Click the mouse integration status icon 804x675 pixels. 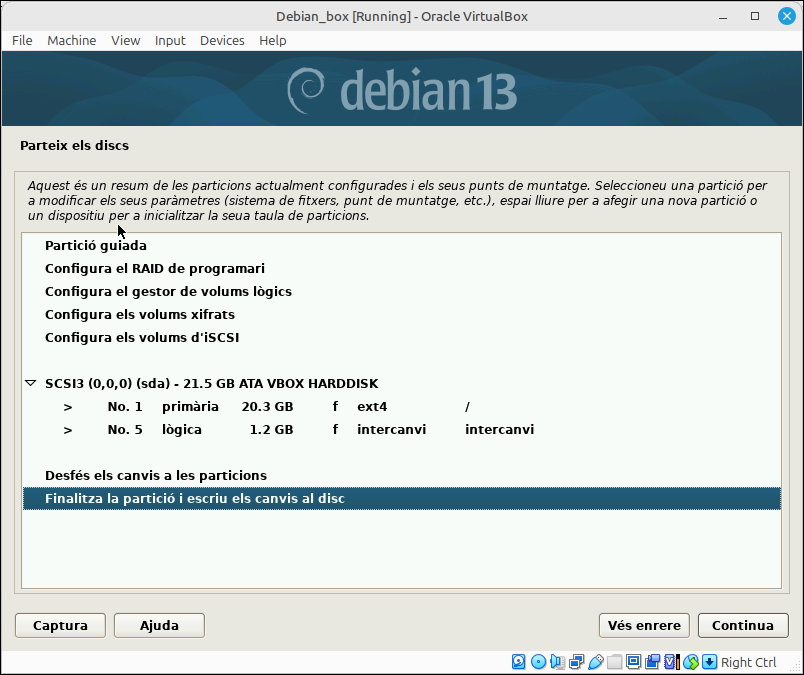[691, 662]
